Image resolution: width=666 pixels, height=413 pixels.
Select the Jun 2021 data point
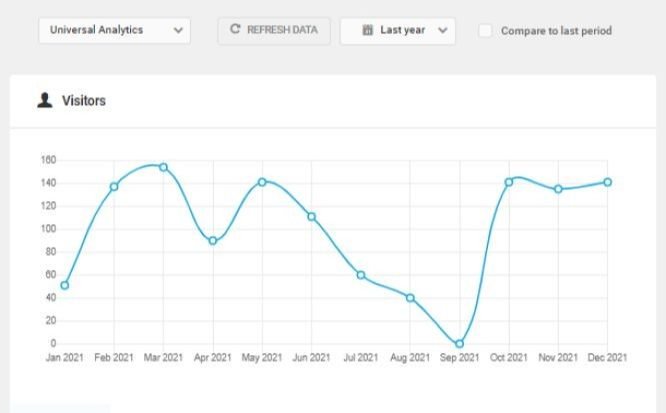(x=311, y=217)
